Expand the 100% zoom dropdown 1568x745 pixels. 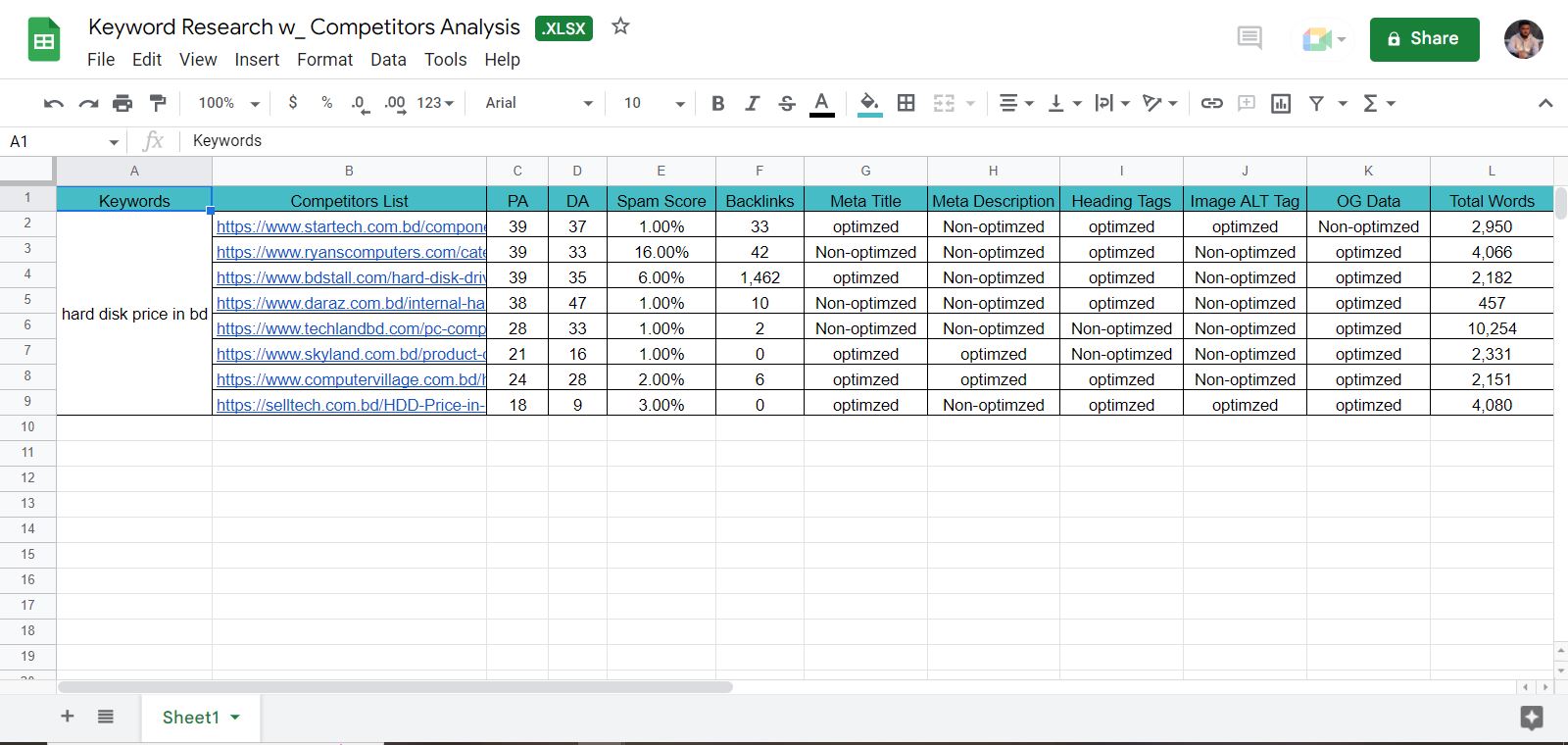click(228, 103)
